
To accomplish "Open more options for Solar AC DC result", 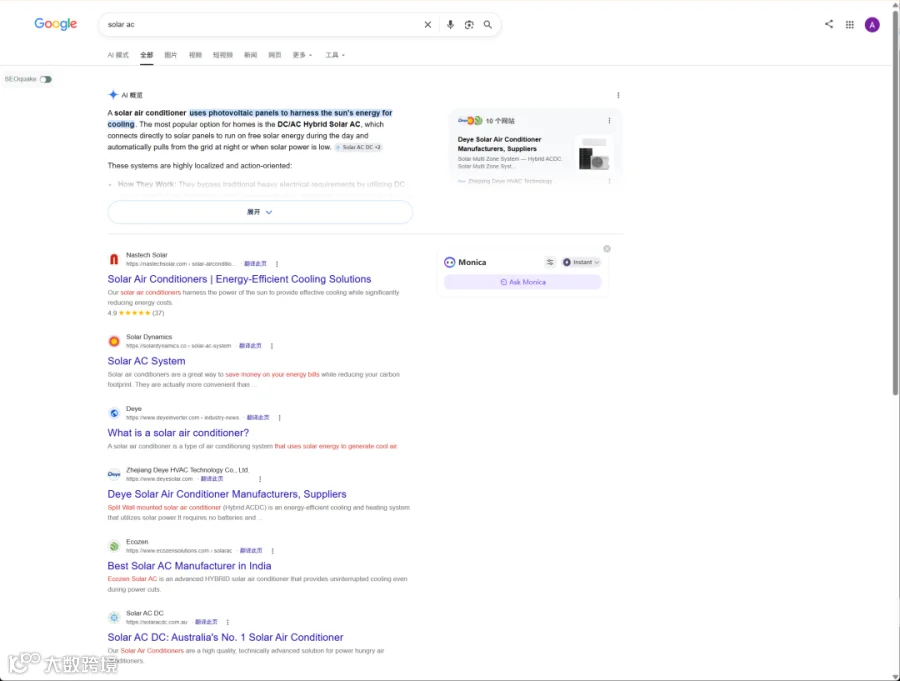I will click(x=228, y=622).
